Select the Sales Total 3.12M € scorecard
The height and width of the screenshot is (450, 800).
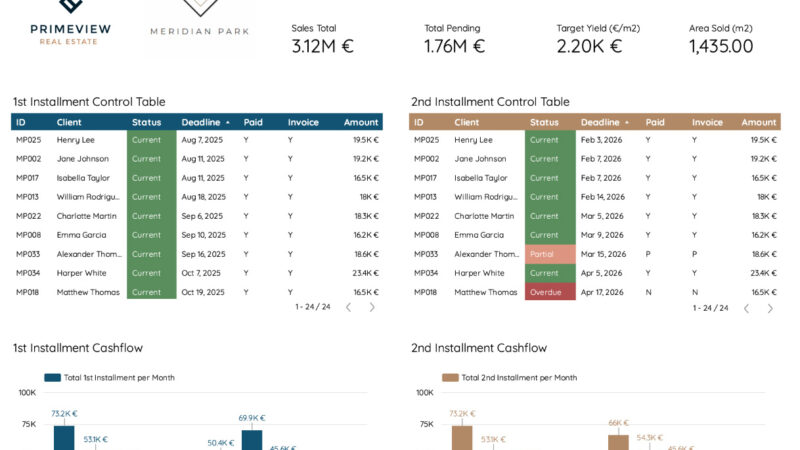point(322,39)
